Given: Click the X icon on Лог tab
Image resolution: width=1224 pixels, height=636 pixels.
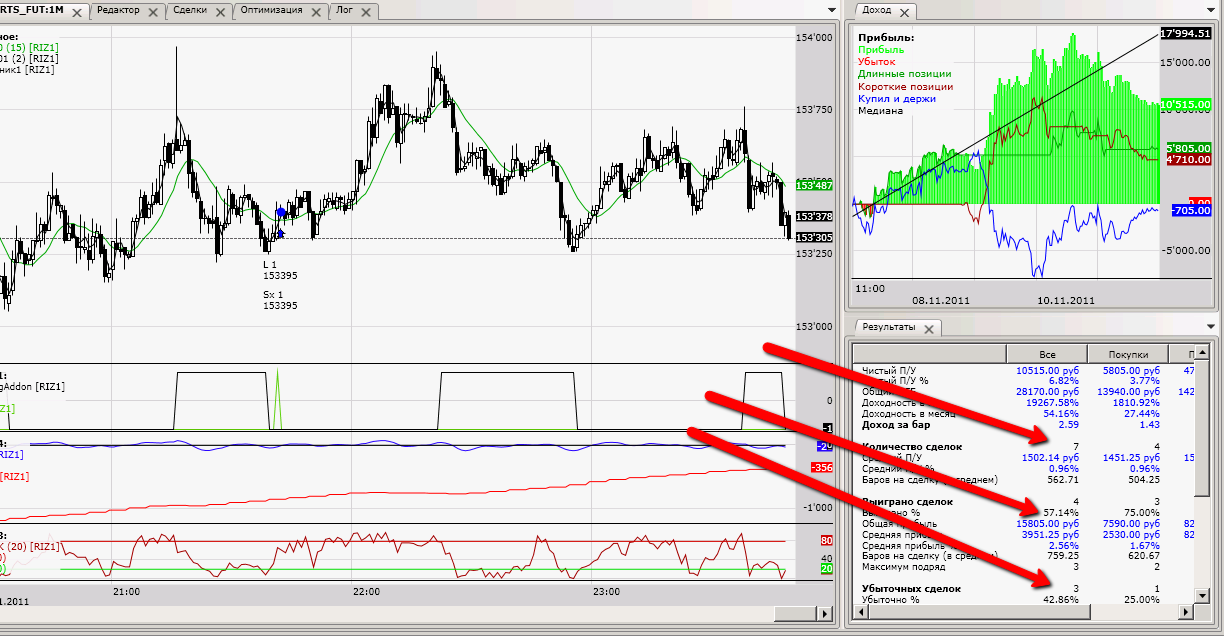Looking at the screenshot, I should point(365,12).
